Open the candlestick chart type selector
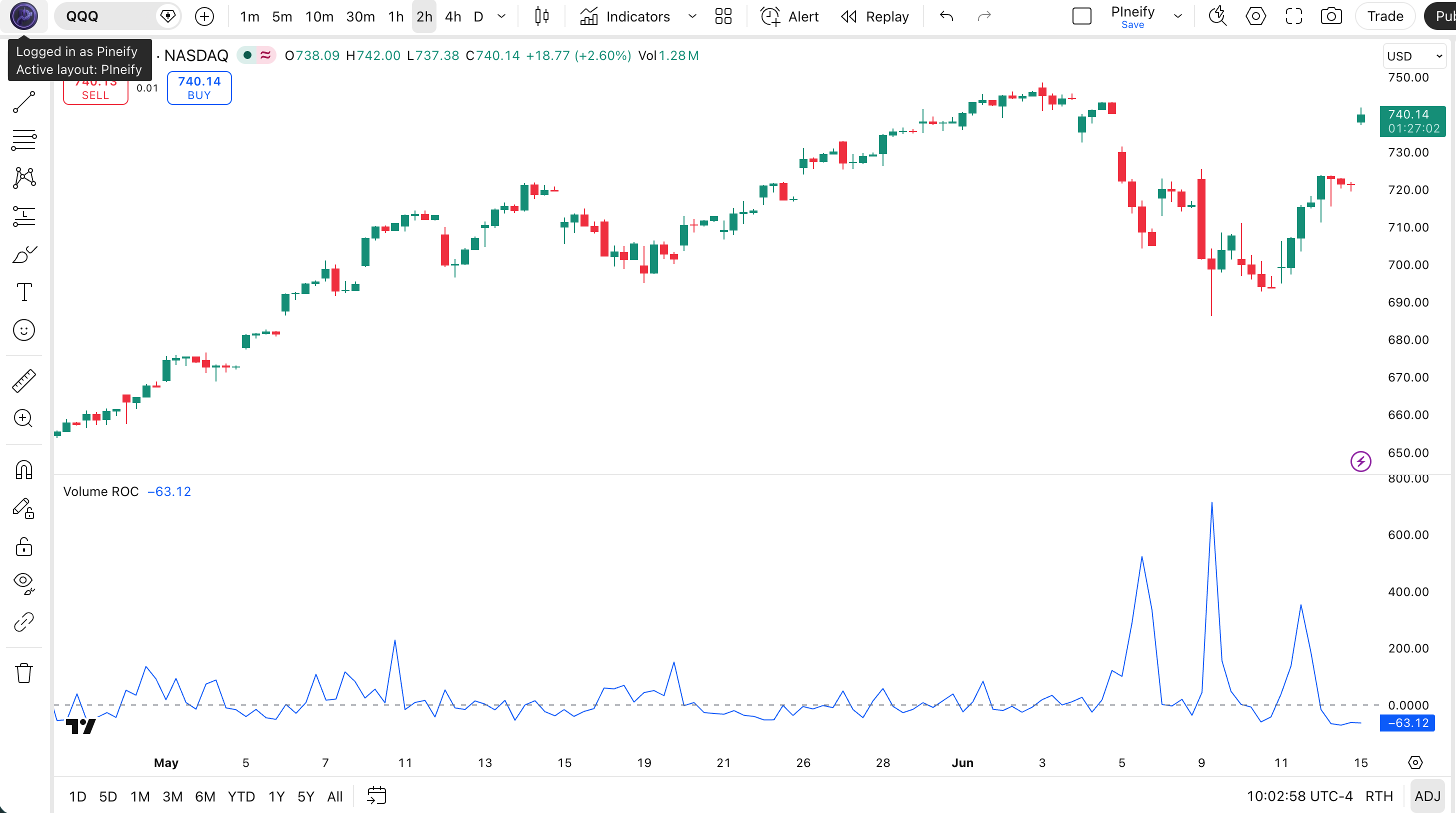This screenshot has height=813, width=1456. click(x=541, y=16)
